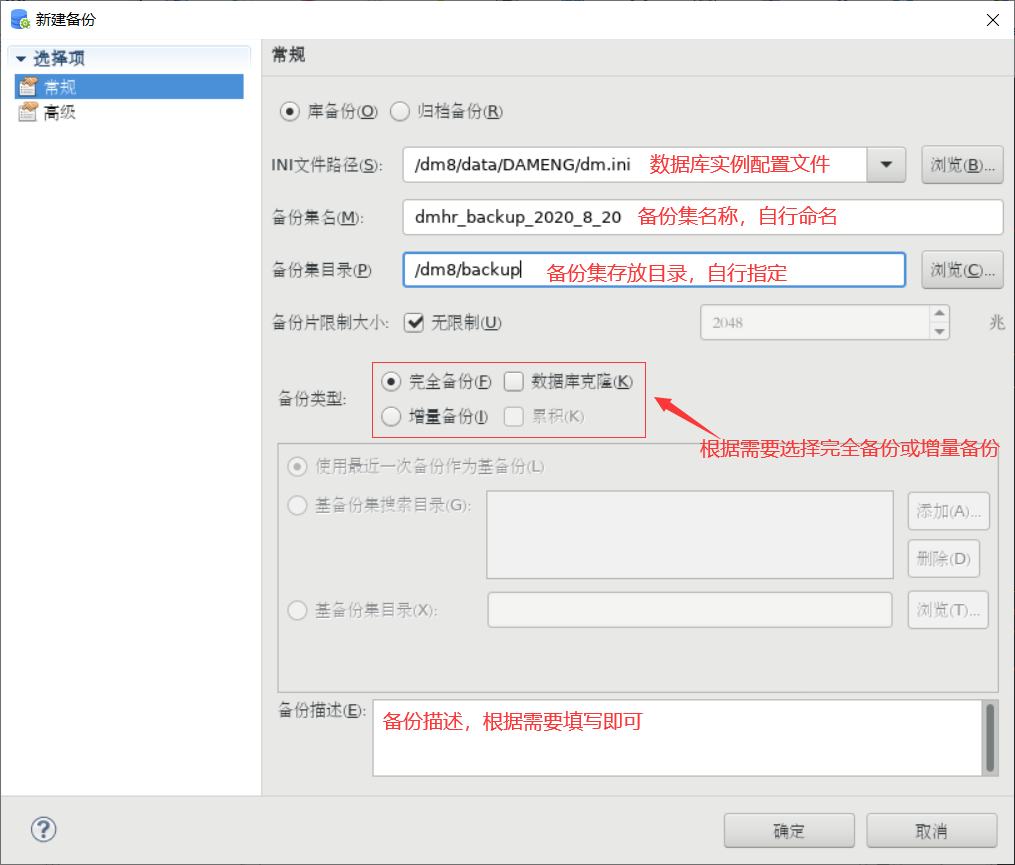Screen dimensions: 1015x865
Task: Open the help question mark icon
Action: click(43, 829)
